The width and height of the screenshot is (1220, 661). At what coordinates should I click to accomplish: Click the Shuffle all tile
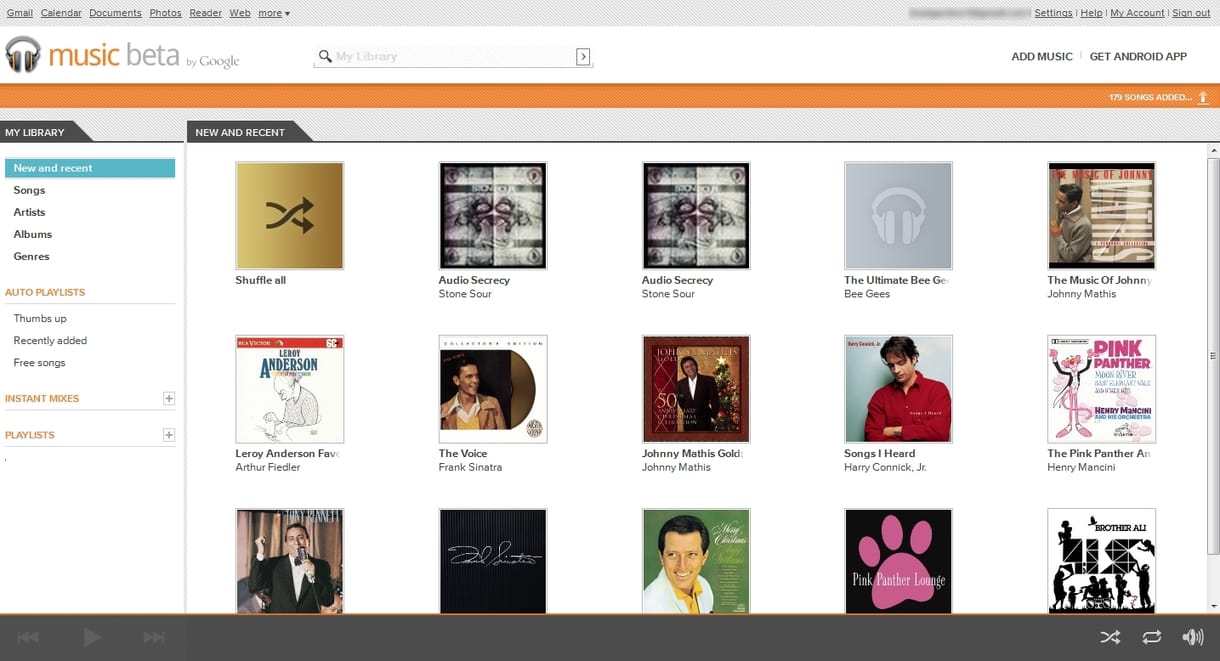(290, 216)
